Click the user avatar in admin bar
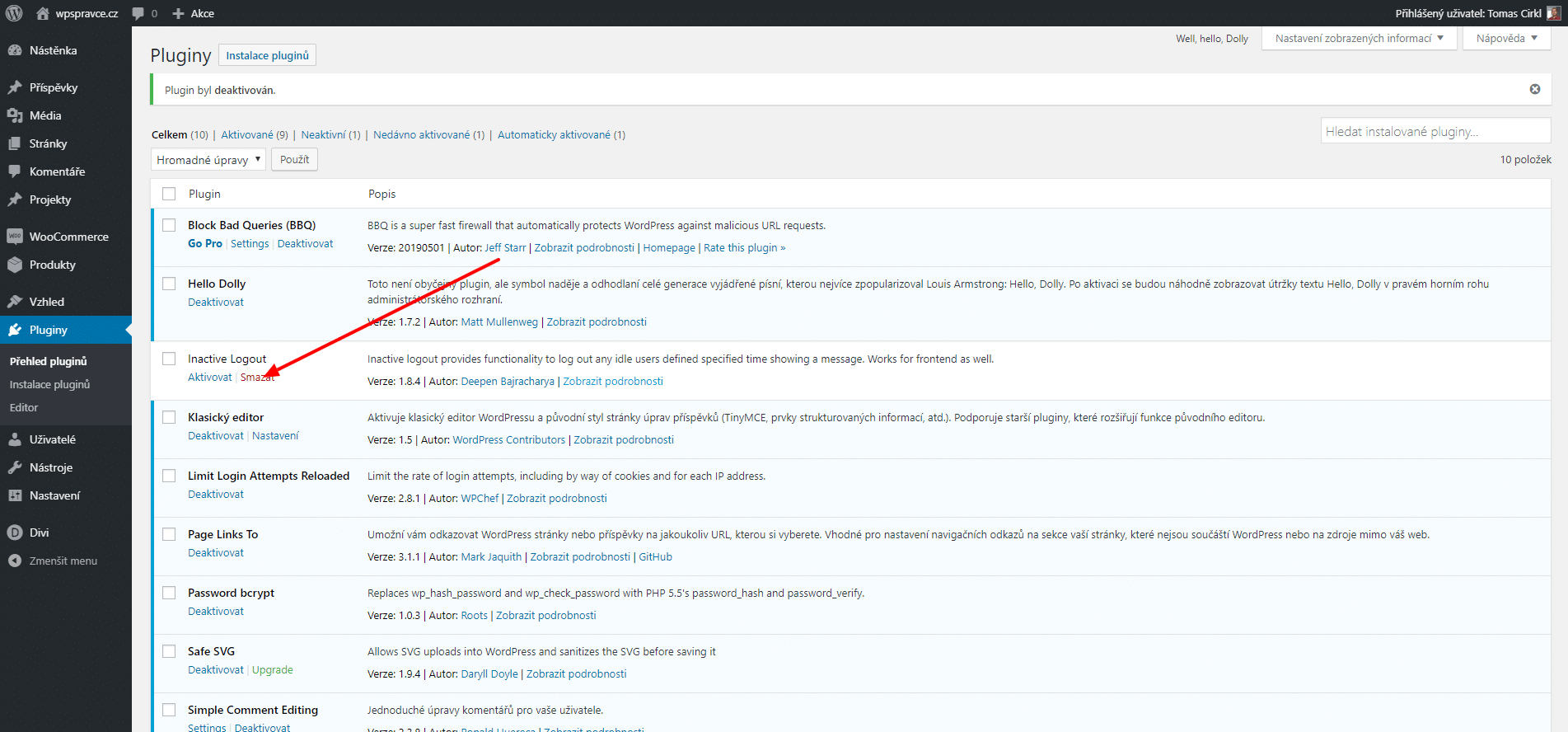Screen dimensions: 1568x732 (x=1553, y=13)
